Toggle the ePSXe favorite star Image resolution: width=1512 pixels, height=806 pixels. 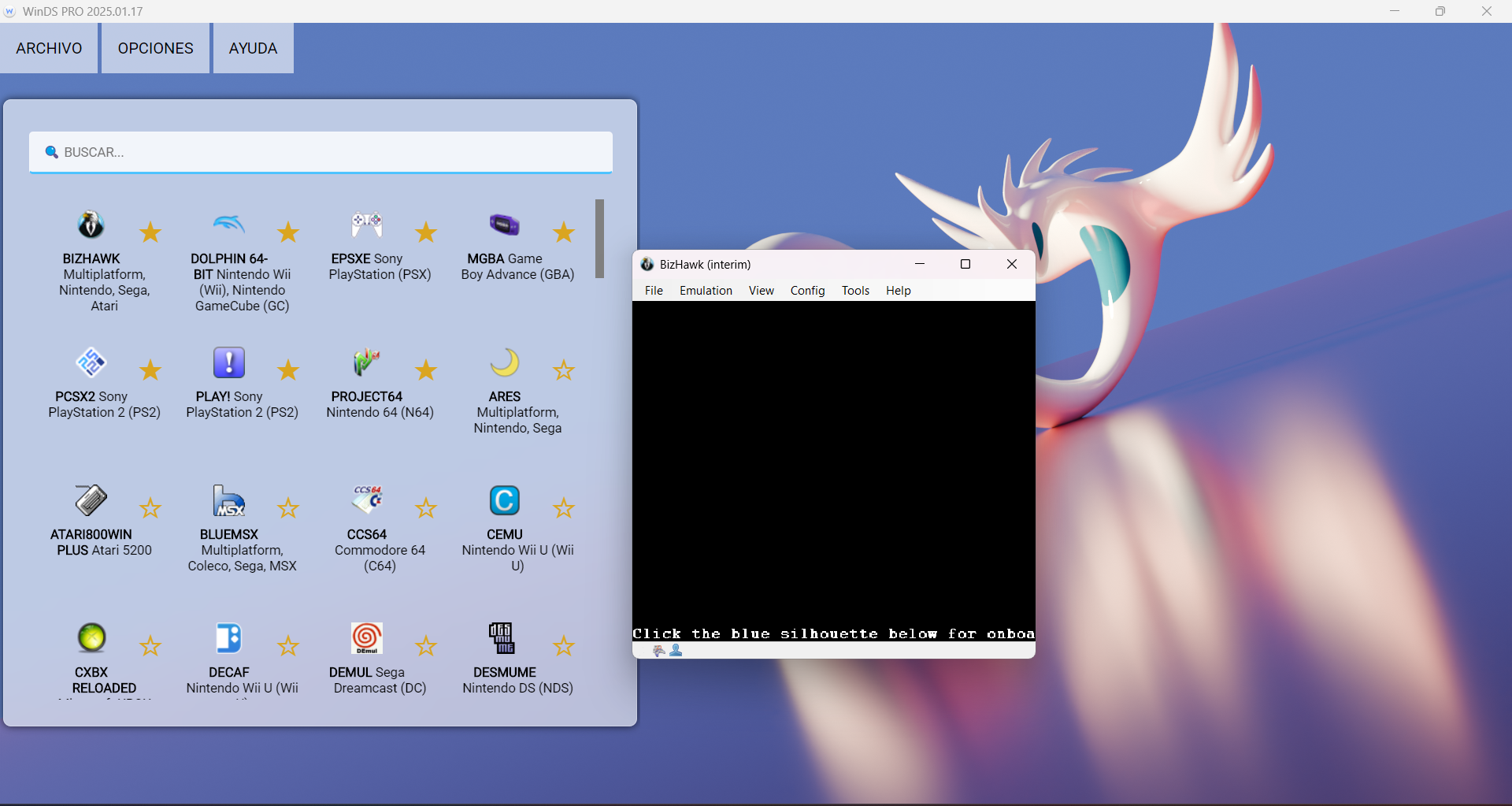426,232
